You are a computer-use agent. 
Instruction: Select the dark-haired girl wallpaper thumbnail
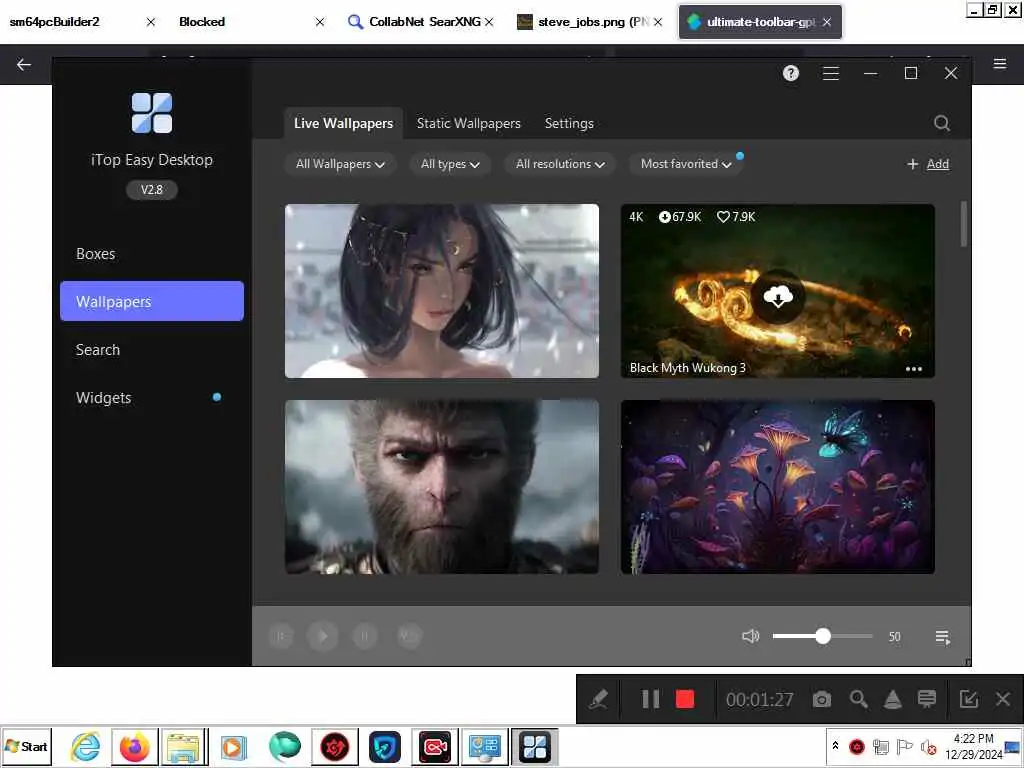pyautogui.click(x=441, y=291)
